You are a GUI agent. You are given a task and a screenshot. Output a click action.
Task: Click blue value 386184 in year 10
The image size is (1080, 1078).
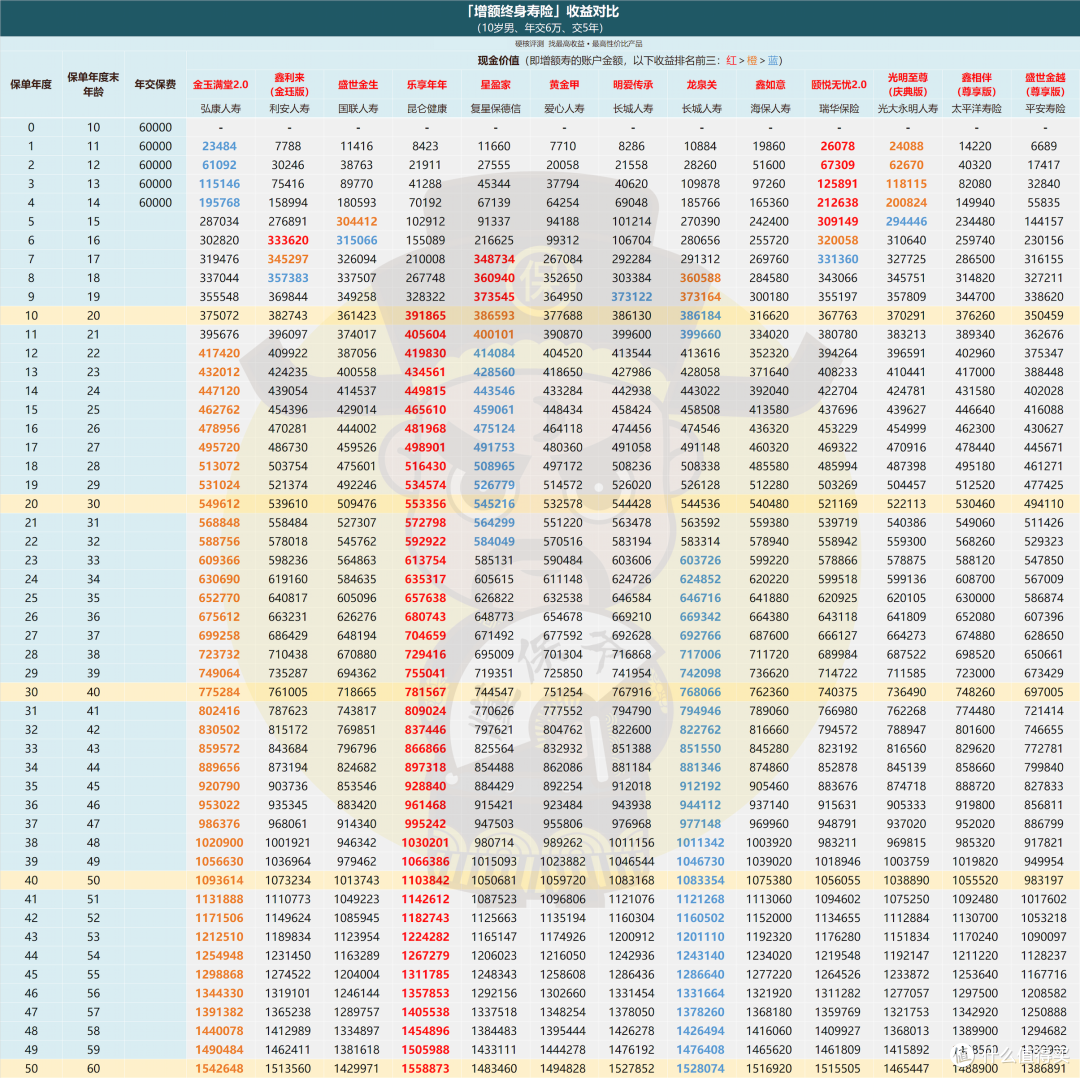(700, 315)
